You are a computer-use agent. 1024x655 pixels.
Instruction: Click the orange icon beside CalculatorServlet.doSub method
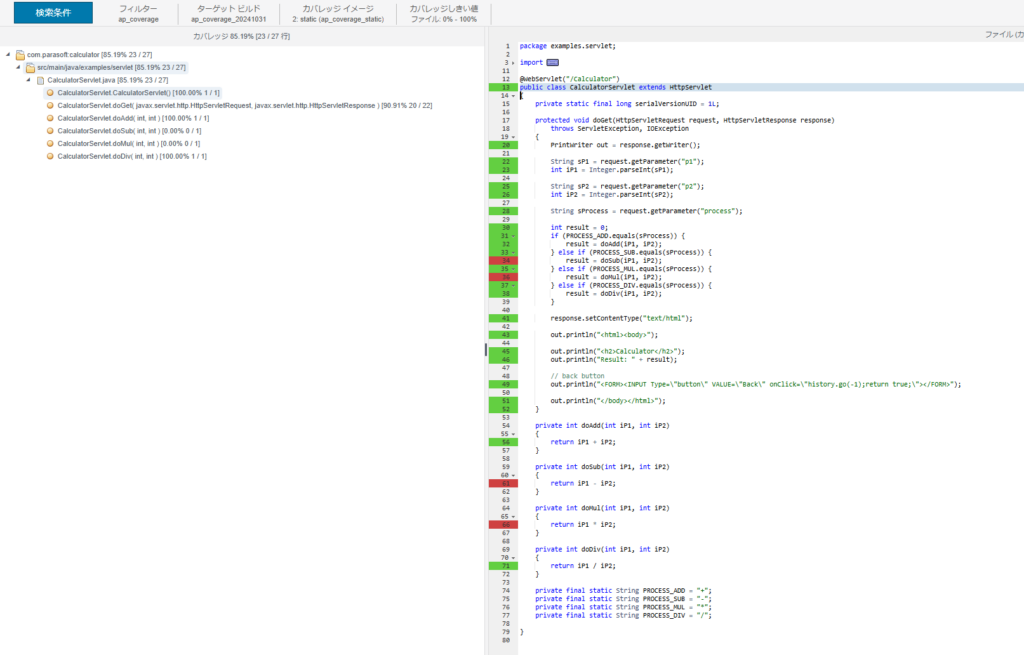[50, 131]
